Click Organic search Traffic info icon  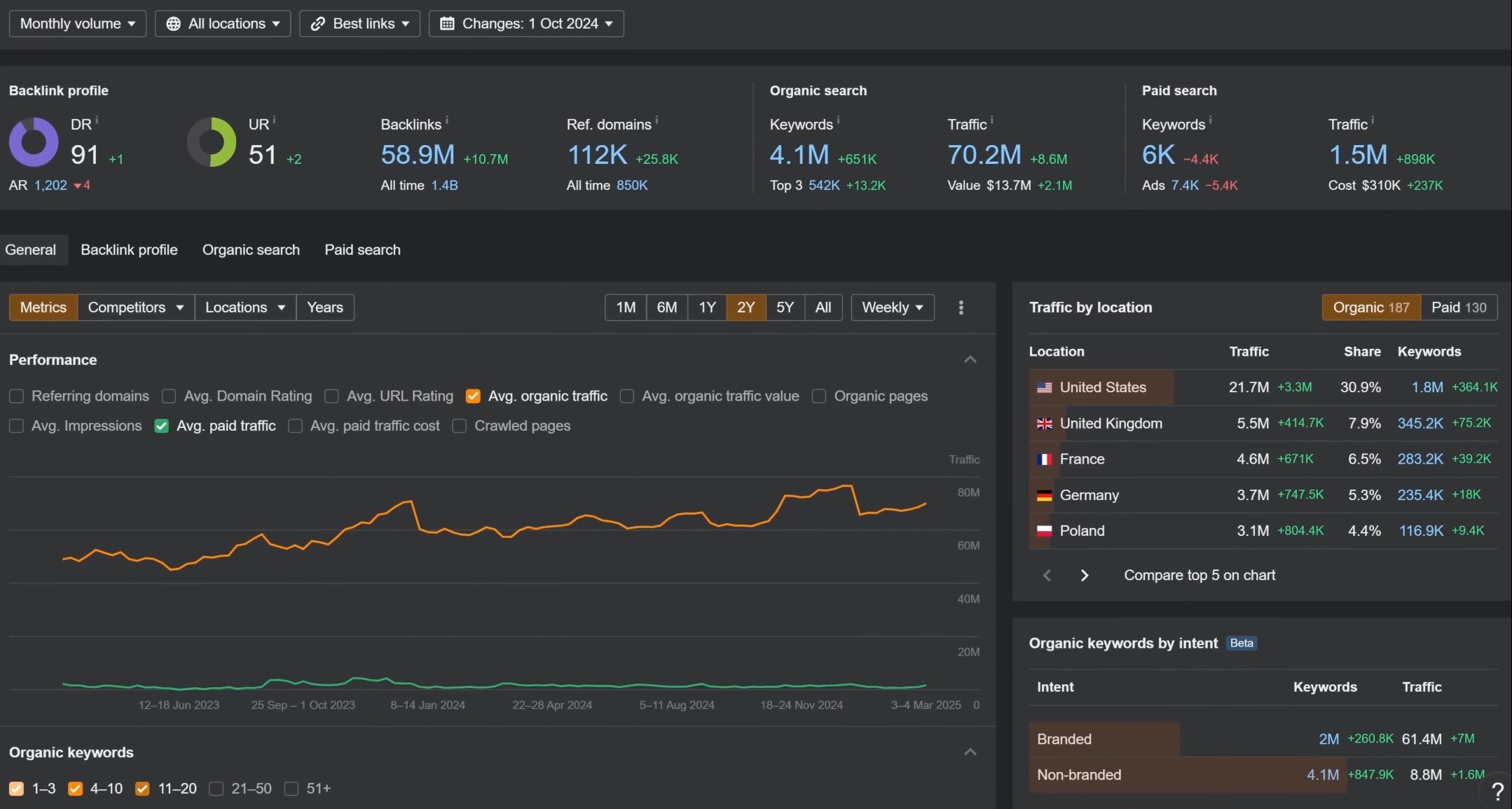coord(992,120)
